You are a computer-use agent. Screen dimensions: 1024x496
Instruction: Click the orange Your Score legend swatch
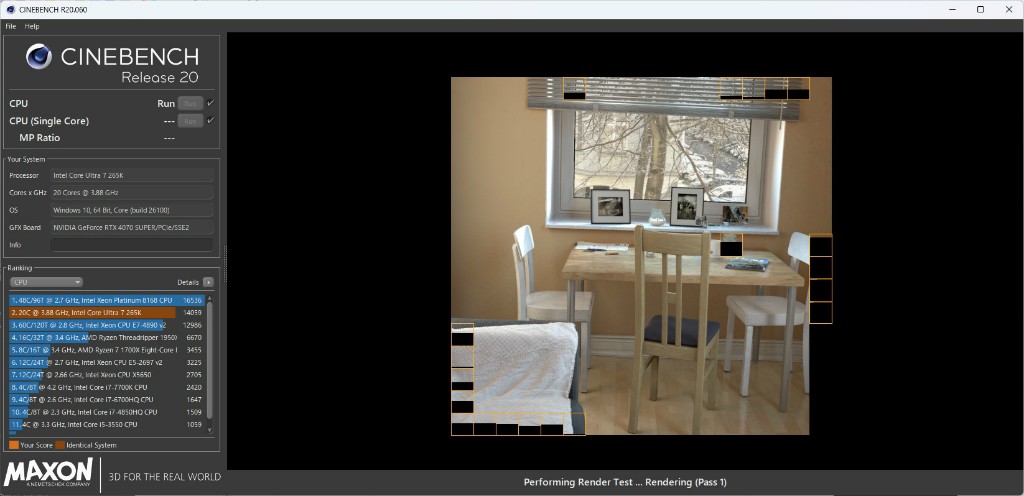point(14,445)
